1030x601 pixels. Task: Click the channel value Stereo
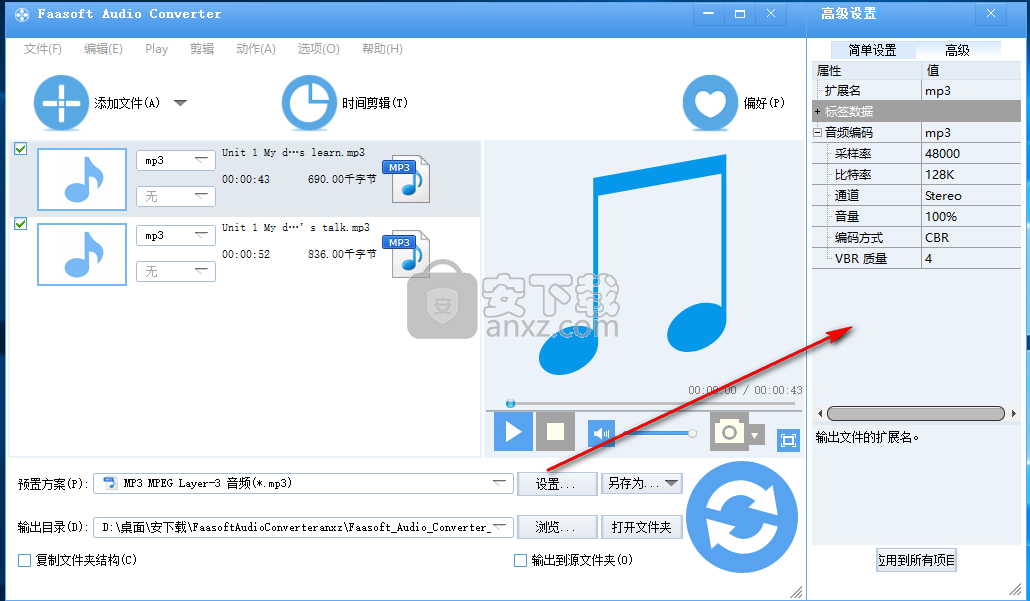943,196
